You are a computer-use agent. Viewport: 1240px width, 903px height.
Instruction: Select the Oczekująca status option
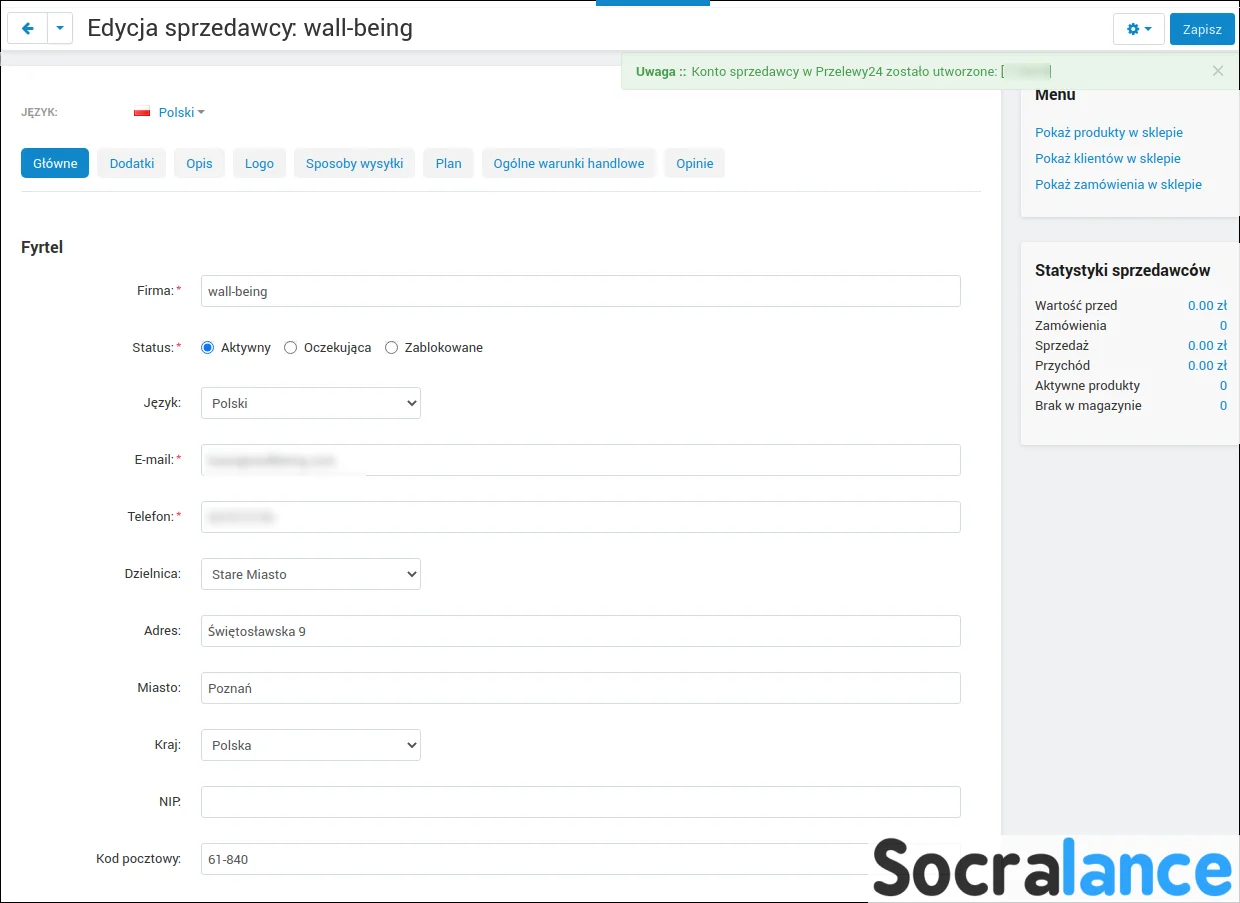[x=291, y=348]
